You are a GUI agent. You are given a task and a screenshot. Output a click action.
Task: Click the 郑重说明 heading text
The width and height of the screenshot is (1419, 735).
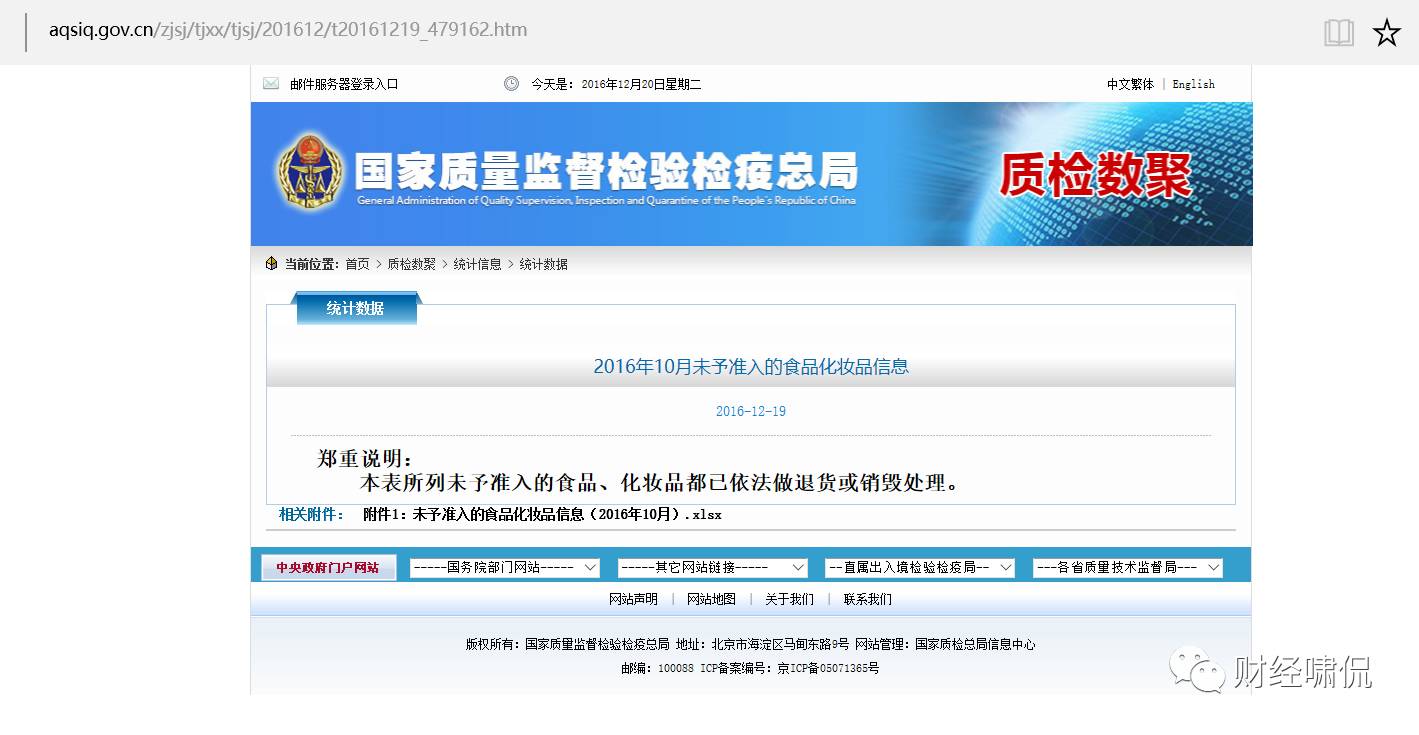tap(365, 458)
